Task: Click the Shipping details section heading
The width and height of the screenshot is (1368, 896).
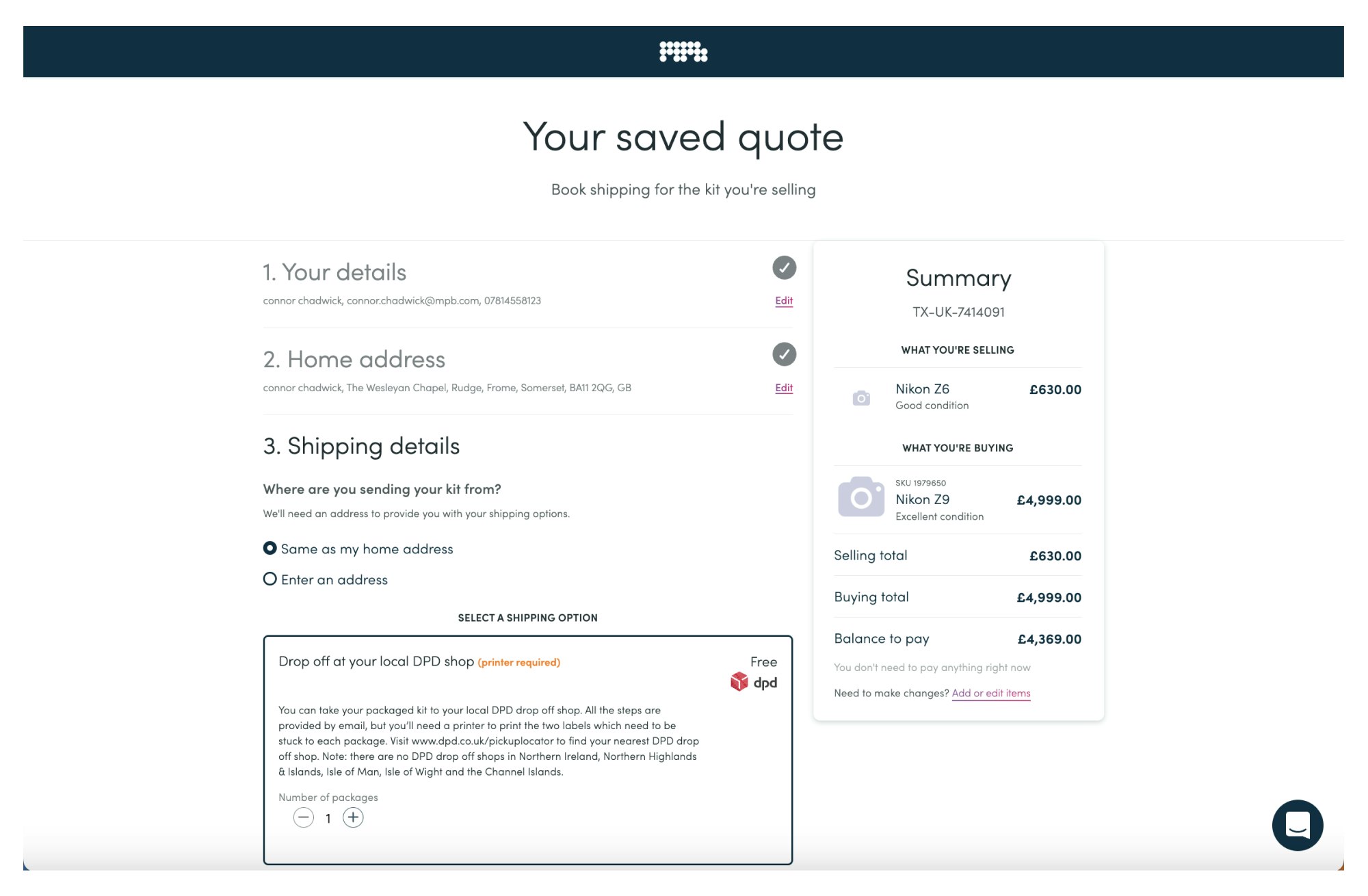Action: click(x=361, y=446)
